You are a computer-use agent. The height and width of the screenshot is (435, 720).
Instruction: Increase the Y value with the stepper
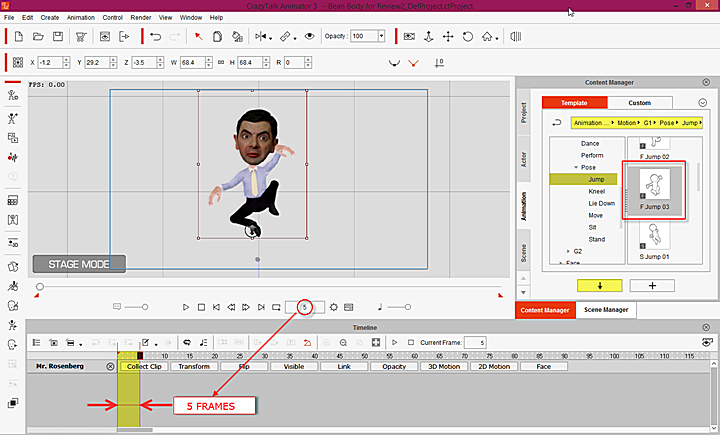tap(113, 60)
